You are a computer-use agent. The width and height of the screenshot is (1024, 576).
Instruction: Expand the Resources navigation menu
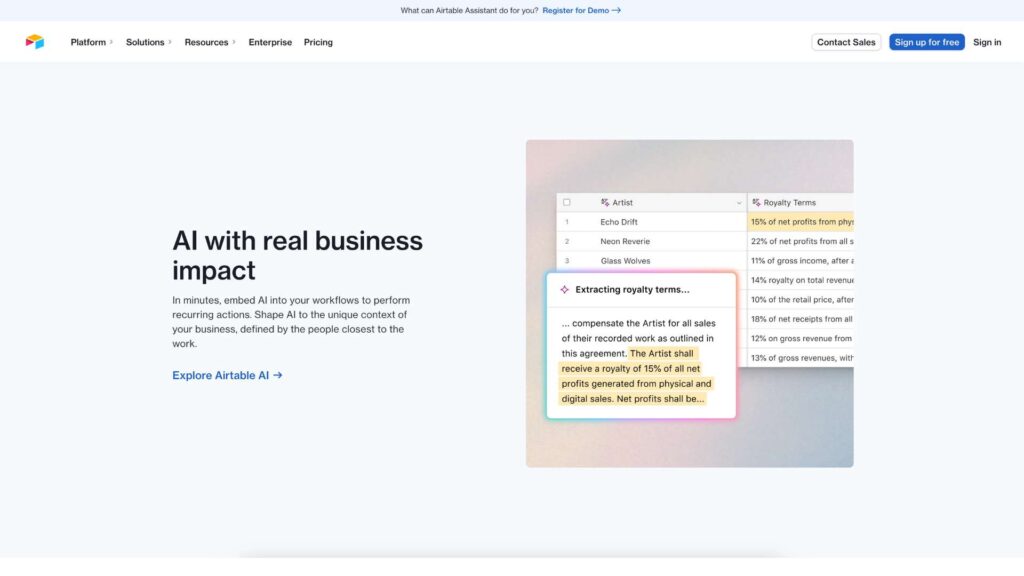[x=208, y=42]
